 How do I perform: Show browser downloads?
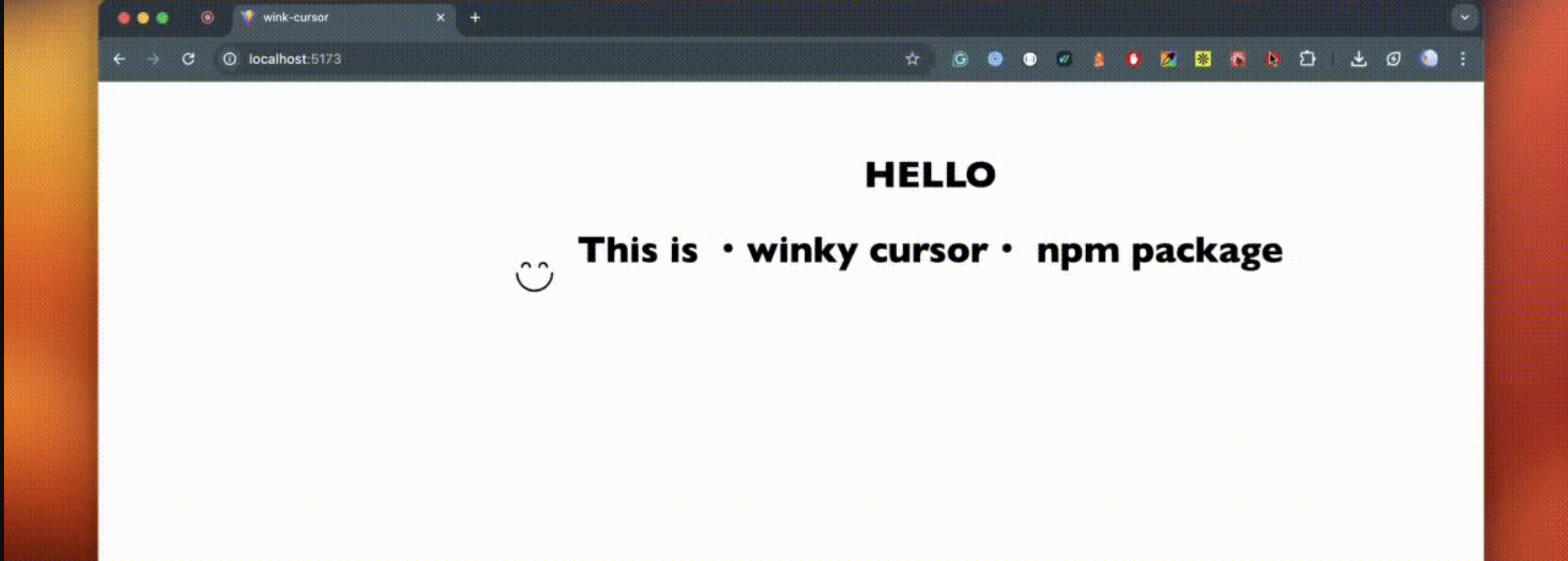[x=1358, y=59]
